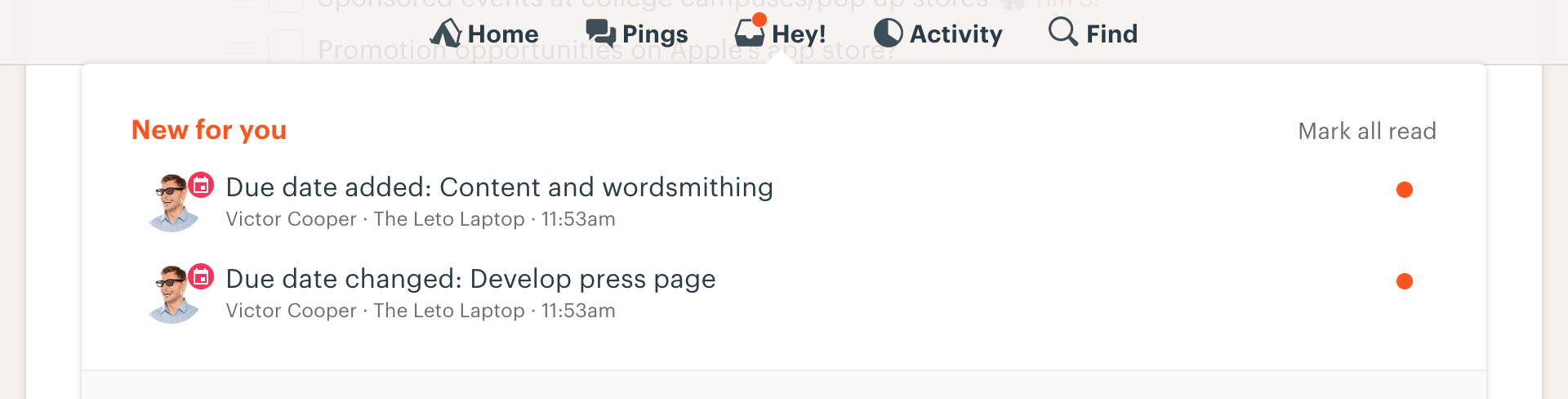Viewport: 1568px width, 399px height.
Task: Select the Home menu label
Action: 503,34
